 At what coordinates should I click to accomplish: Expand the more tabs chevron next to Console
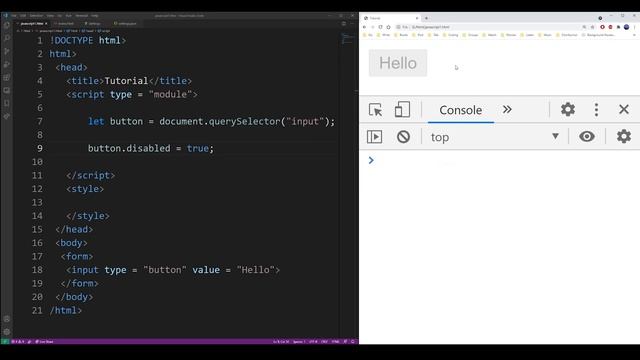[x=507, y=109]
